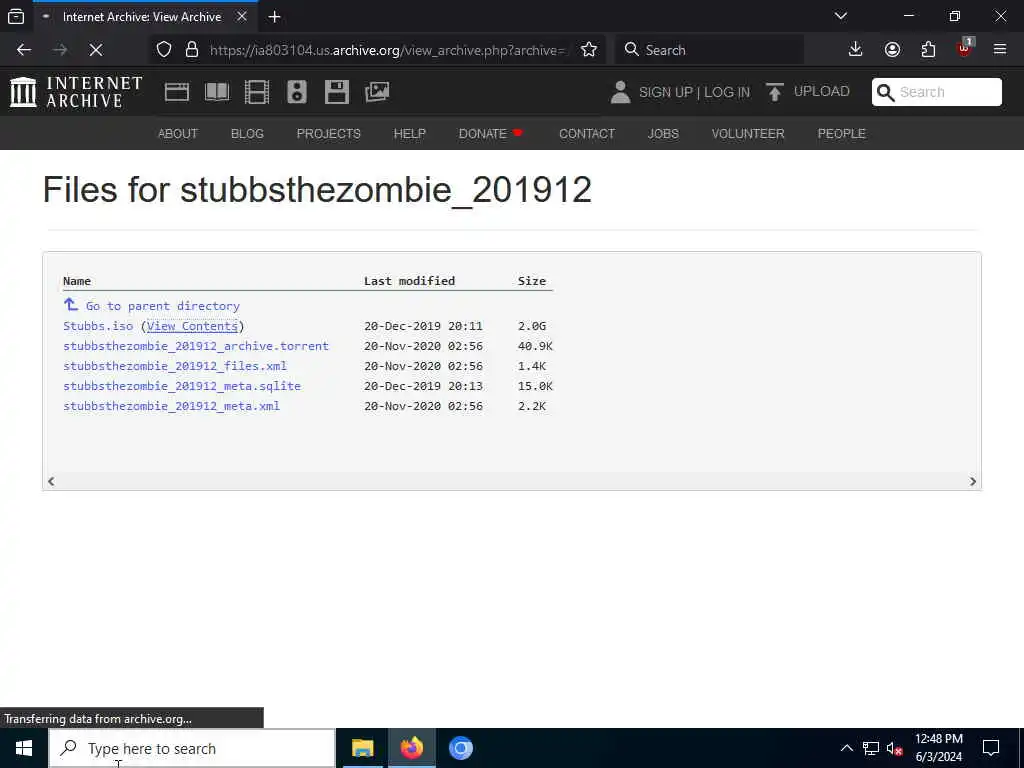The height and width of the screenshot is (768, 1024).
Task: Open stubbsthezombie_201912_archive.torrent link
Action: point(196,346)
